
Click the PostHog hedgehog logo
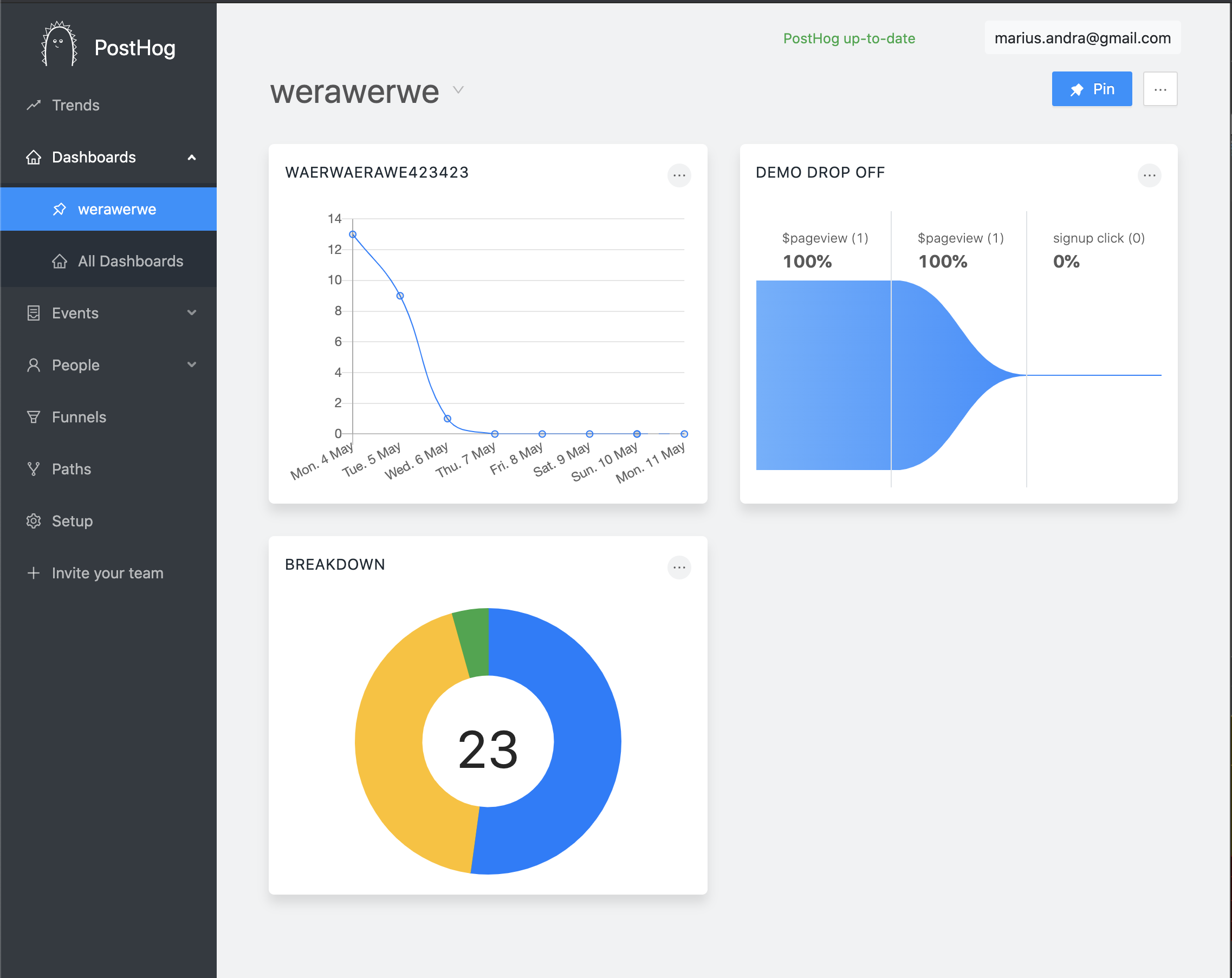pyautogui.click(x=59, y=44)
